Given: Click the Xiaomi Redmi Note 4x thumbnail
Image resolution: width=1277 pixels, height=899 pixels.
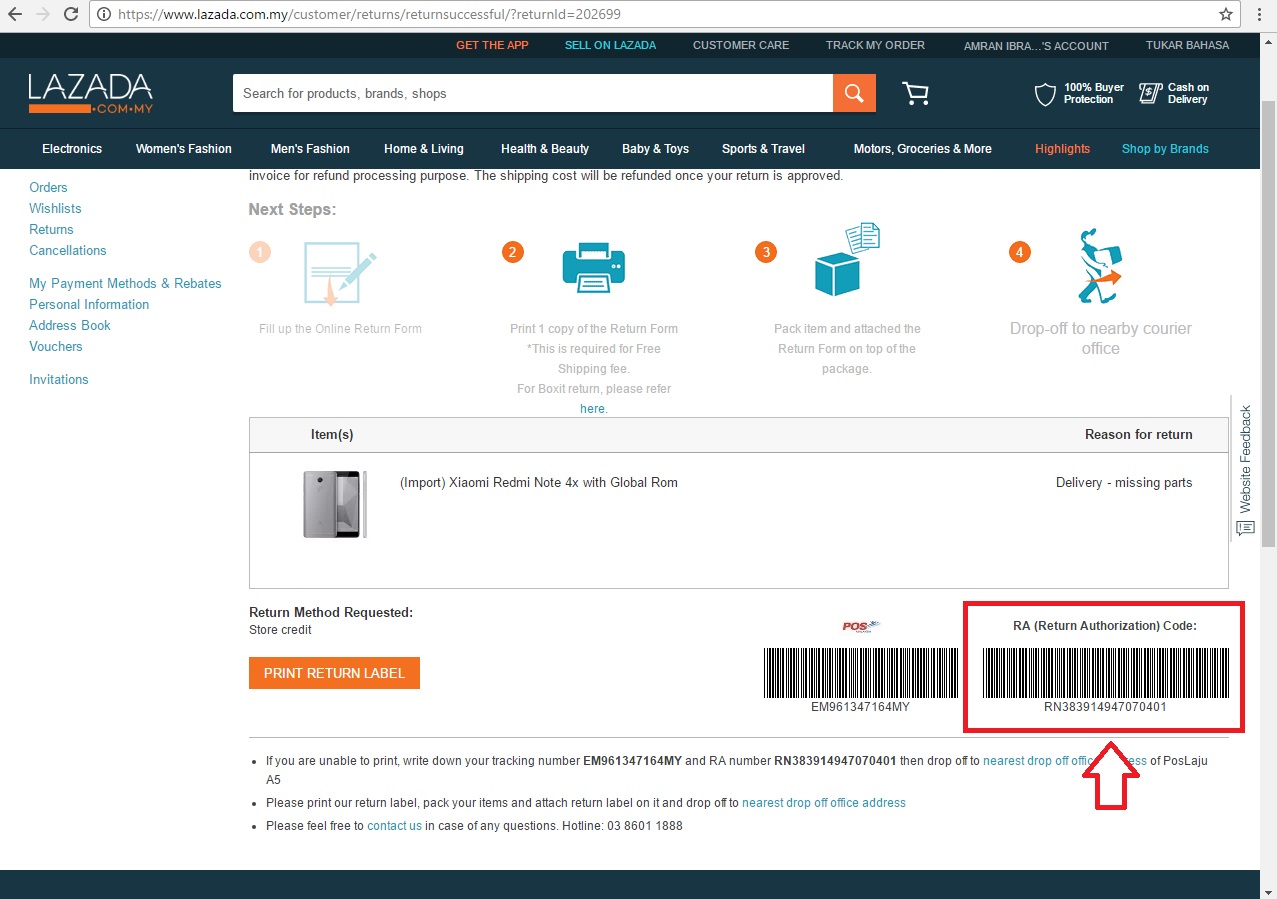Looking at the screenshot, I should click(x=335, y=504).
